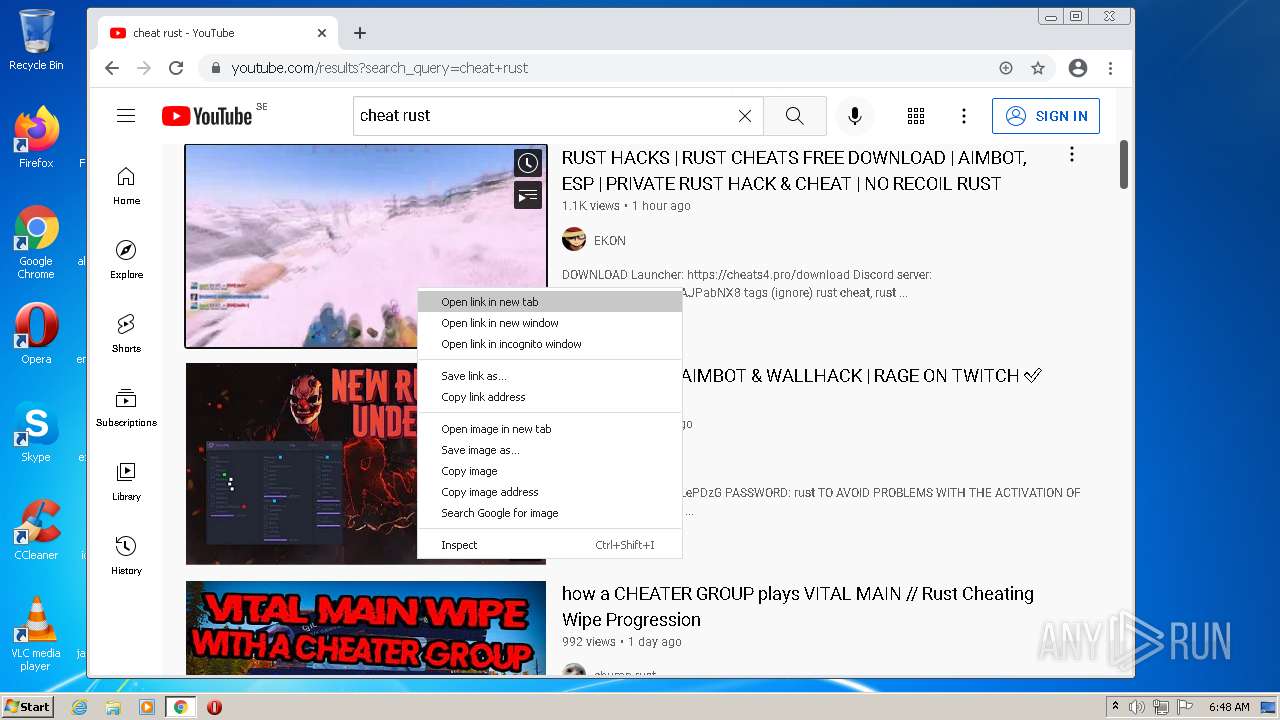Click the taskbar clock 6:48 AM
1280x720 pixels.
(x=1229, y=707)
